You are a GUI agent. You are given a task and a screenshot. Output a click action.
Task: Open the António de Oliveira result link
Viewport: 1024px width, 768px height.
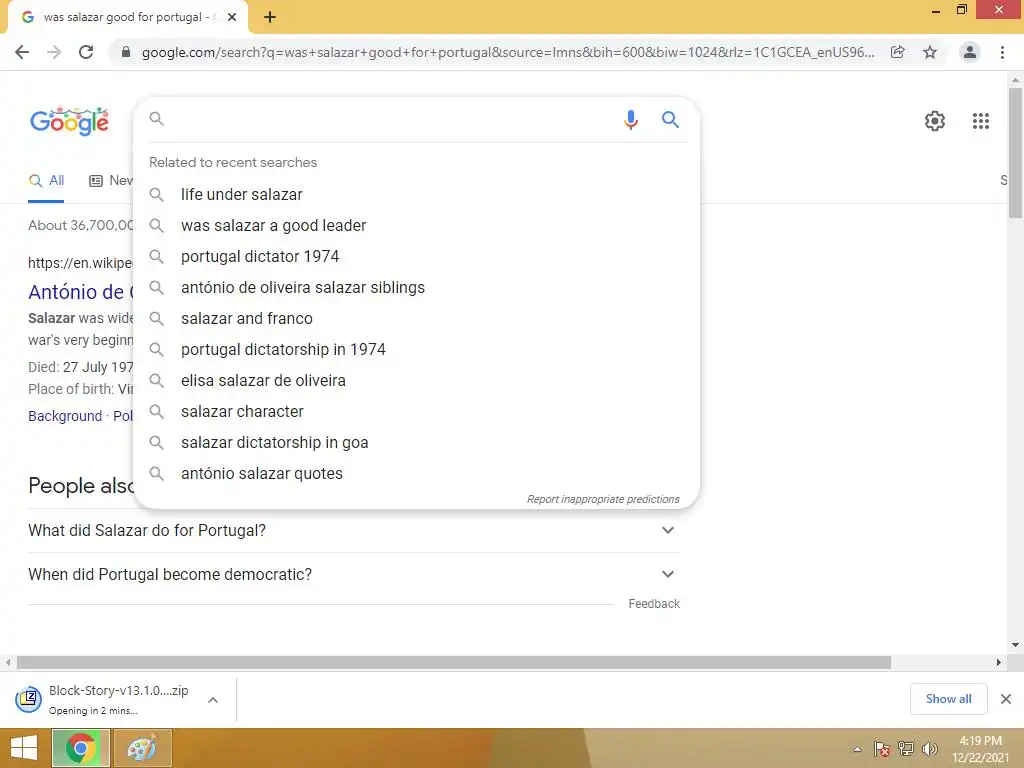point(80,292)
